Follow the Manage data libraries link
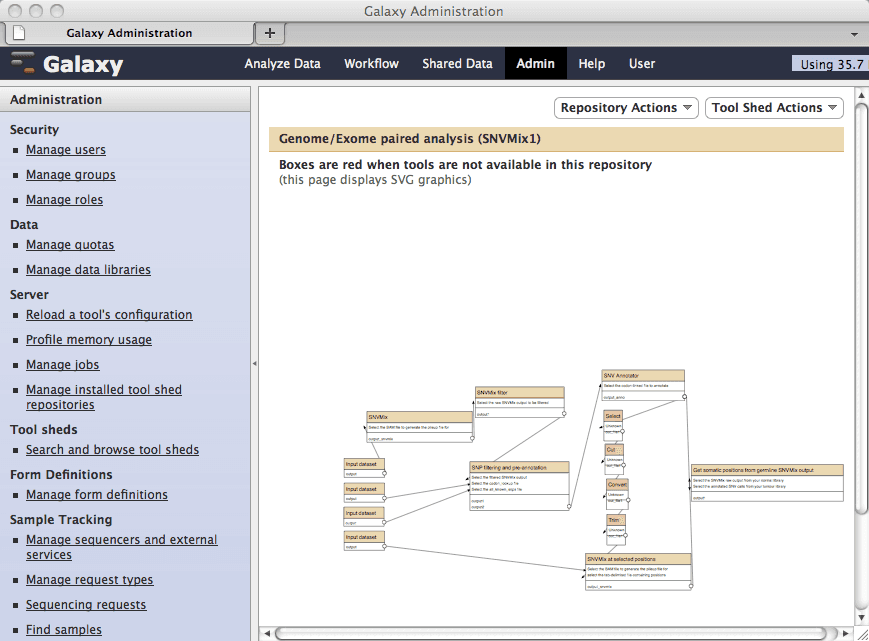This screenshot has width=869, height=641. (x=88, y=270)
